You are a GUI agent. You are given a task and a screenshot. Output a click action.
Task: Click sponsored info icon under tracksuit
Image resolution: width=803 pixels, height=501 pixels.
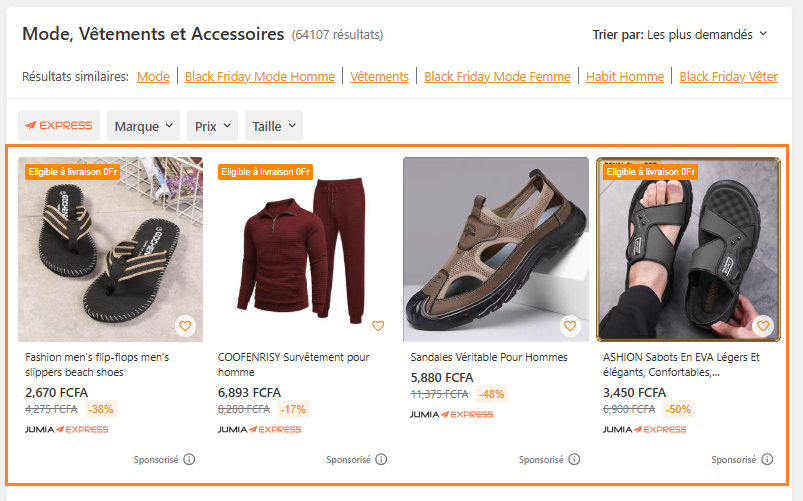click(381, 460)
